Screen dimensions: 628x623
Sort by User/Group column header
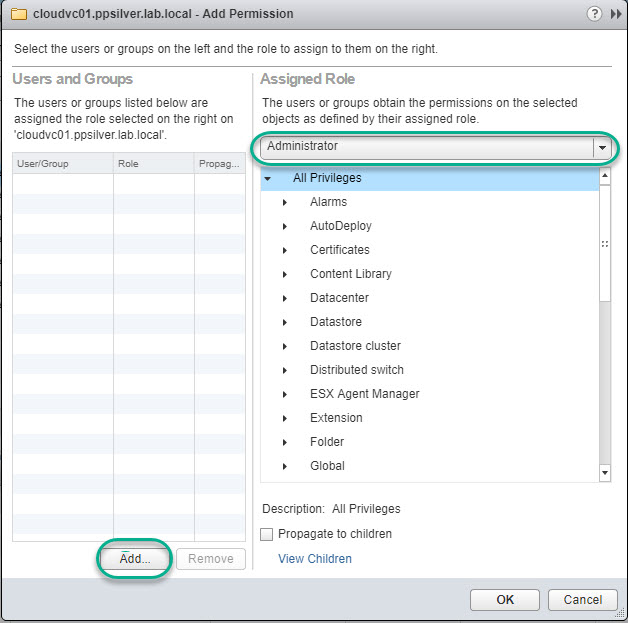click(x=63, y=163)
